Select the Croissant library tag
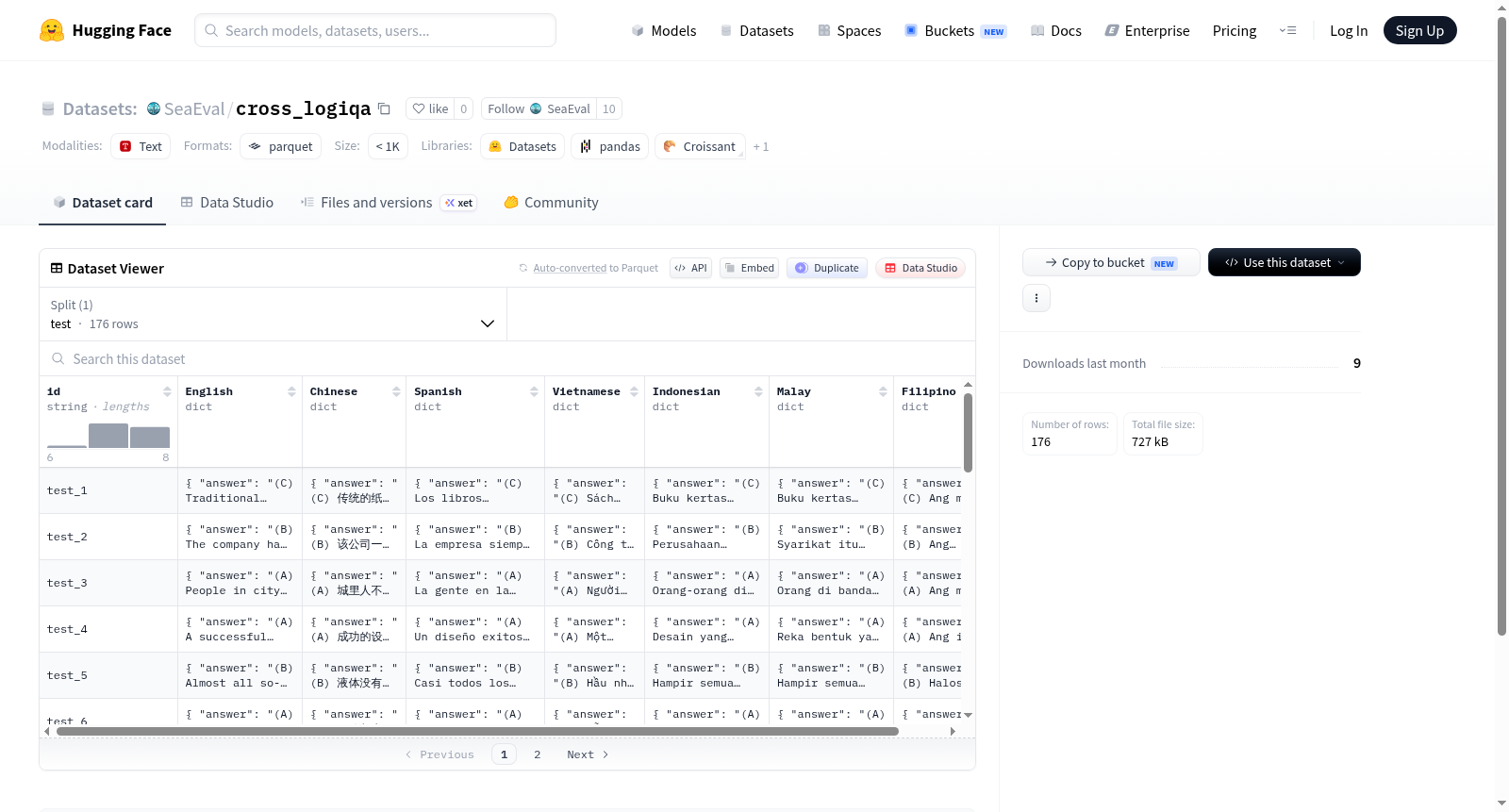Viewport: 1509px width, 812px height. (x=700, y=146)
